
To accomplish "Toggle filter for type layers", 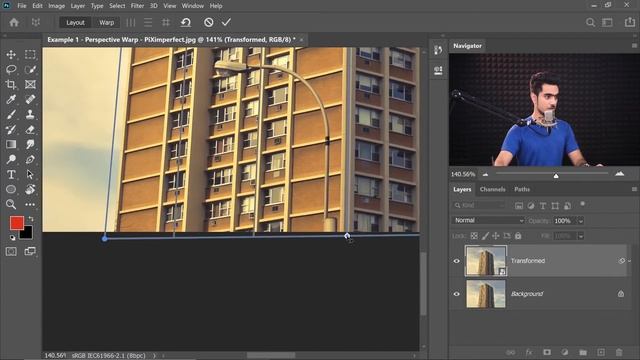I will click(x=543, y=206).
